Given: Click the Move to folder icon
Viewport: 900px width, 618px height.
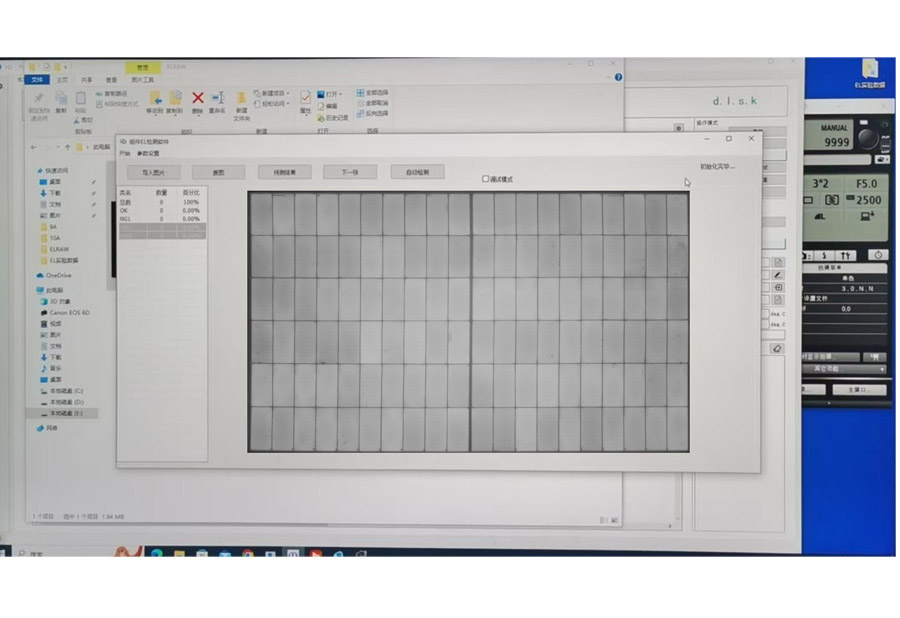Looking at the screenshot, I should (156, 98).
